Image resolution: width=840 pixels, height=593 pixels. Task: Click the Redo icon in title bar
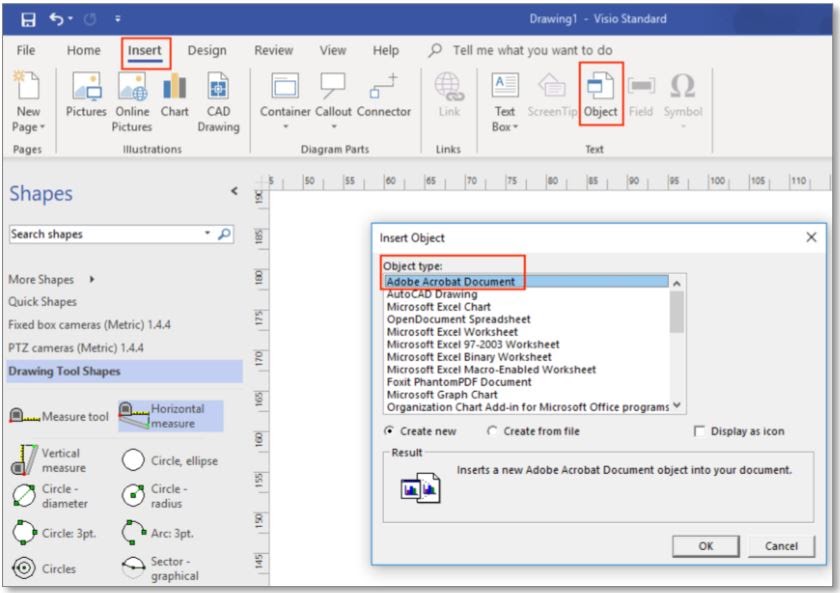point(90,20)
